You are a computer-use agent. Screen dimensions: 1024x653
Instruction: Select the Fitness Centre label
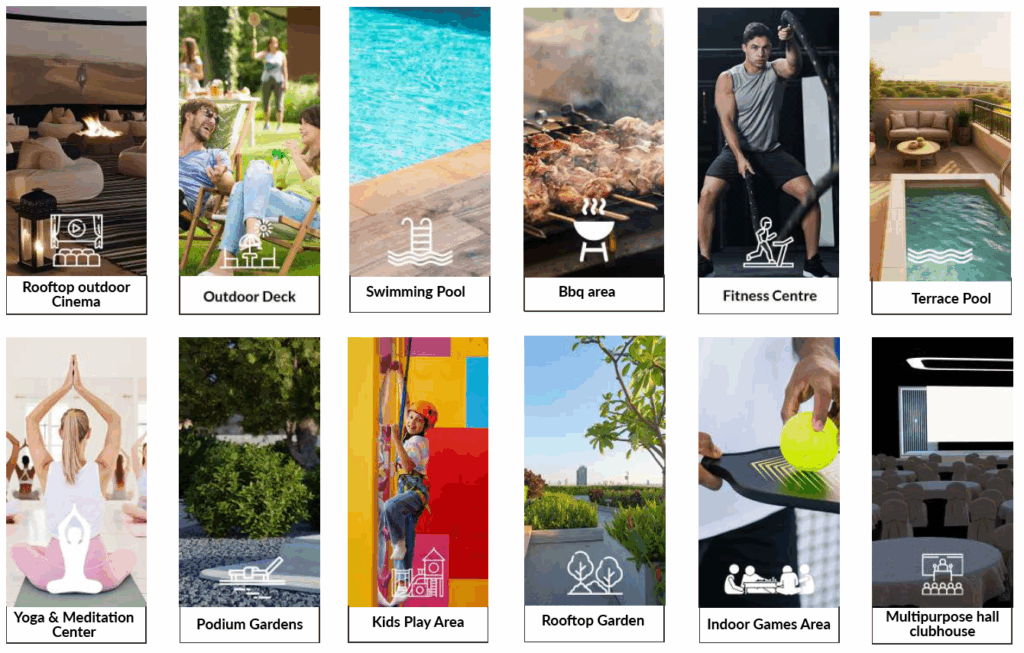tap(768, 296)
